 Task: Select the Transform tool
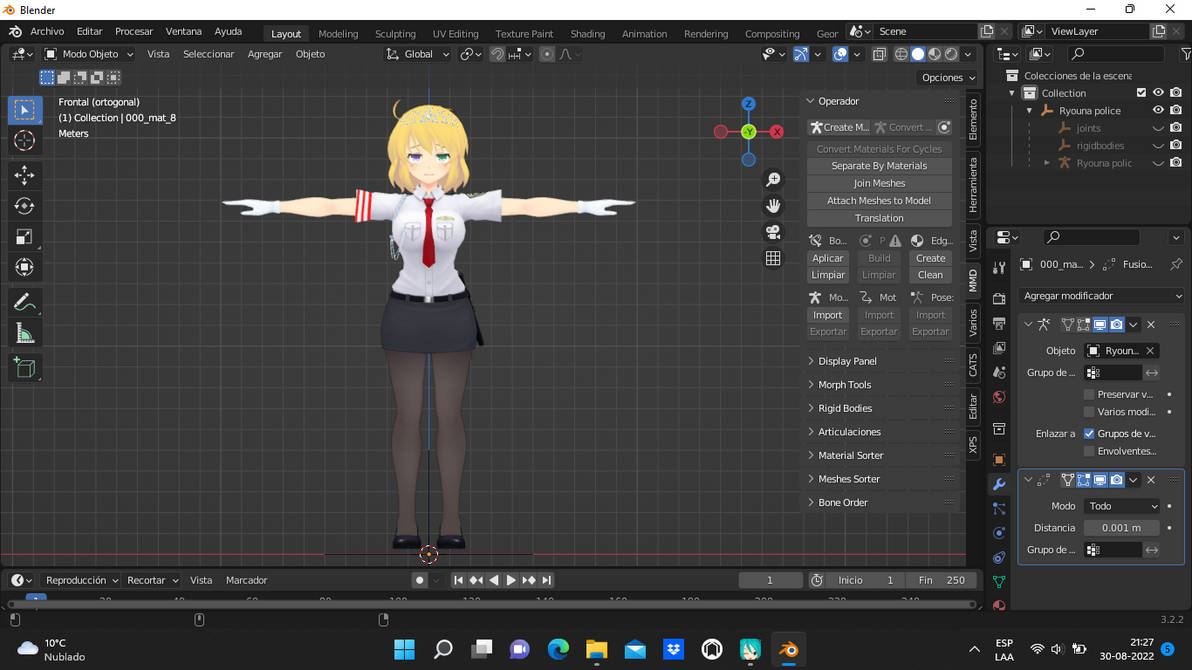[24, 267]
